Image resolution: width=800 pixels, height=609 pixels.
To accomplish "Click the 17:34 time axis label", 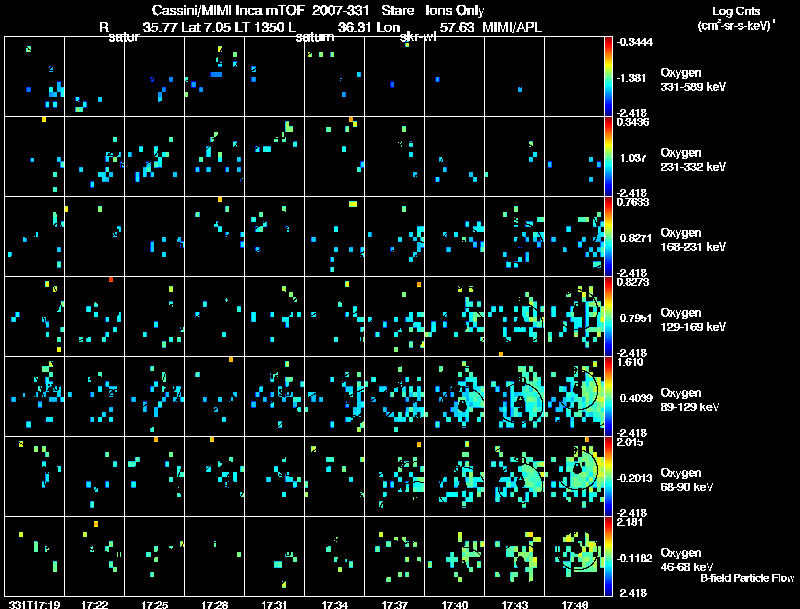I will coord(335,605).
